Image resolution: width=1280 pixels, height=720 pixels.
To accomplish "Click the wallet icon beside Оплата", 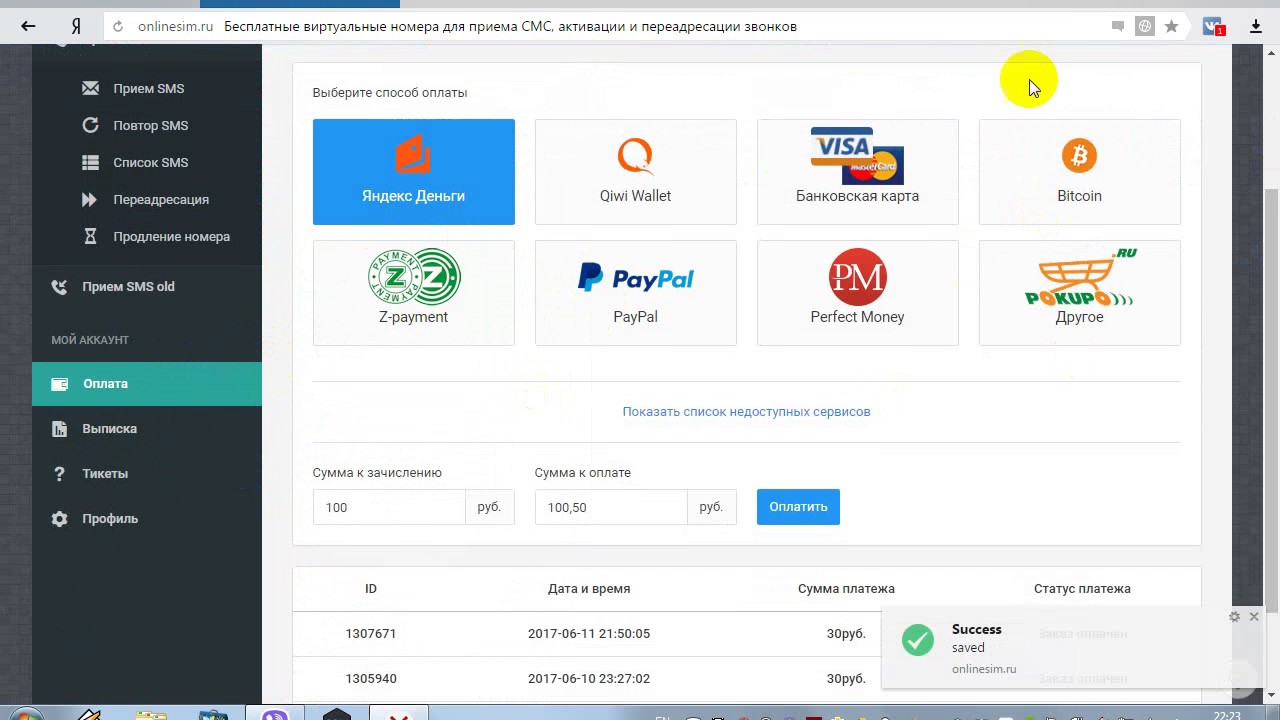I will pos(59,384).
